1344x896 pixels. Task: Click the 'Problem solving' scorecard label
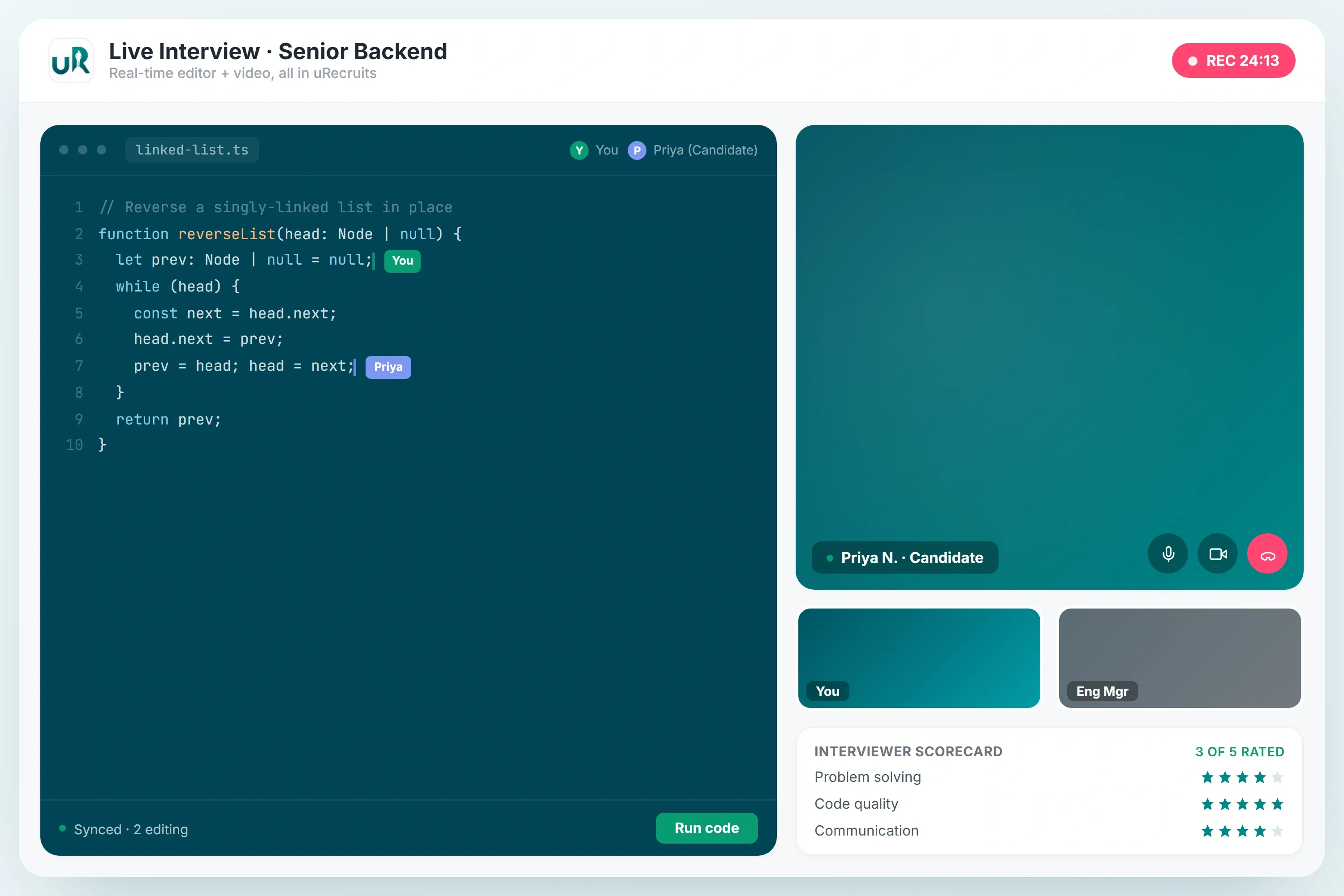(x=868, y=777)
